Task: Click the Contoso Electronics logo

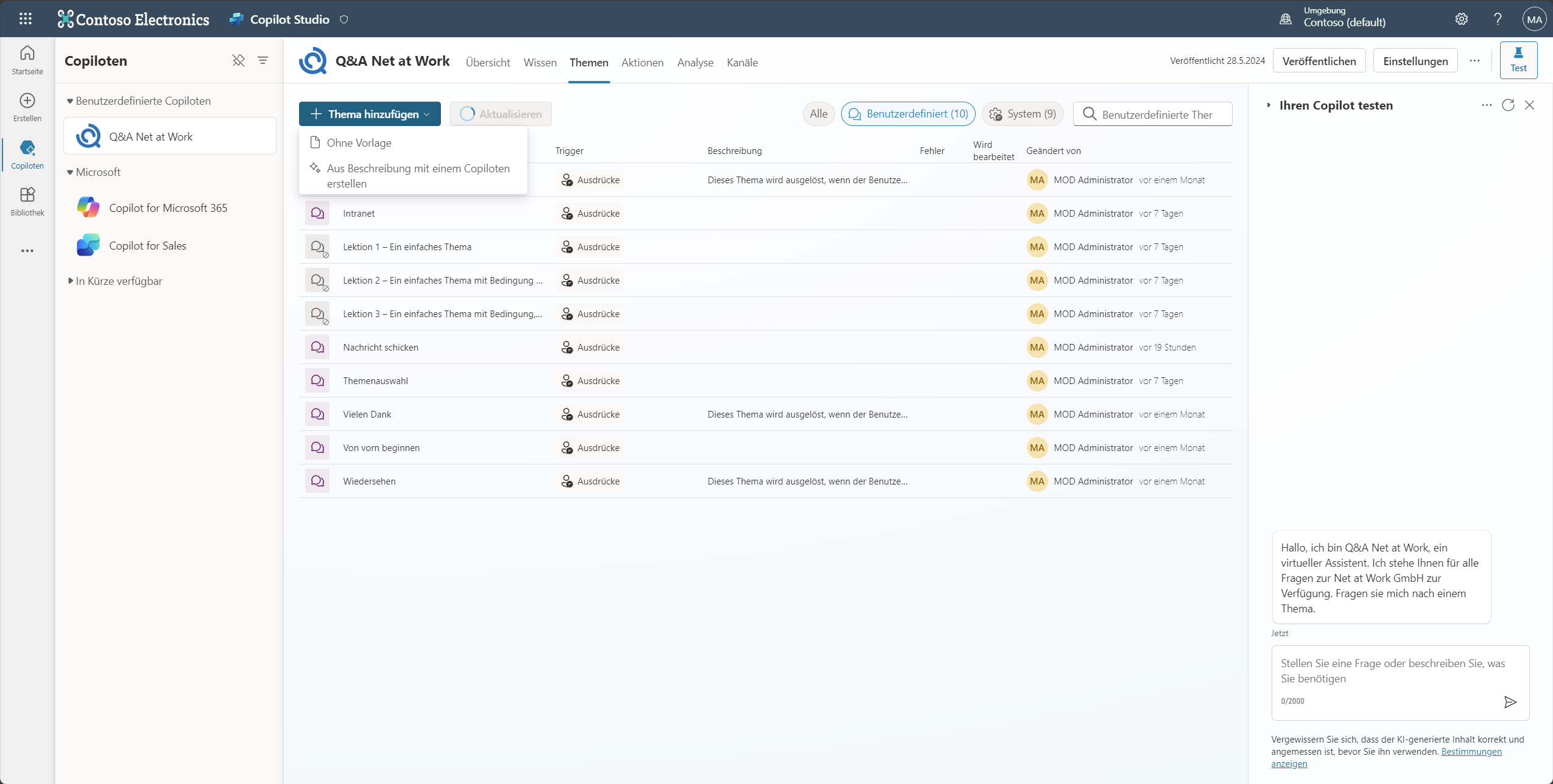Action: 133,19
